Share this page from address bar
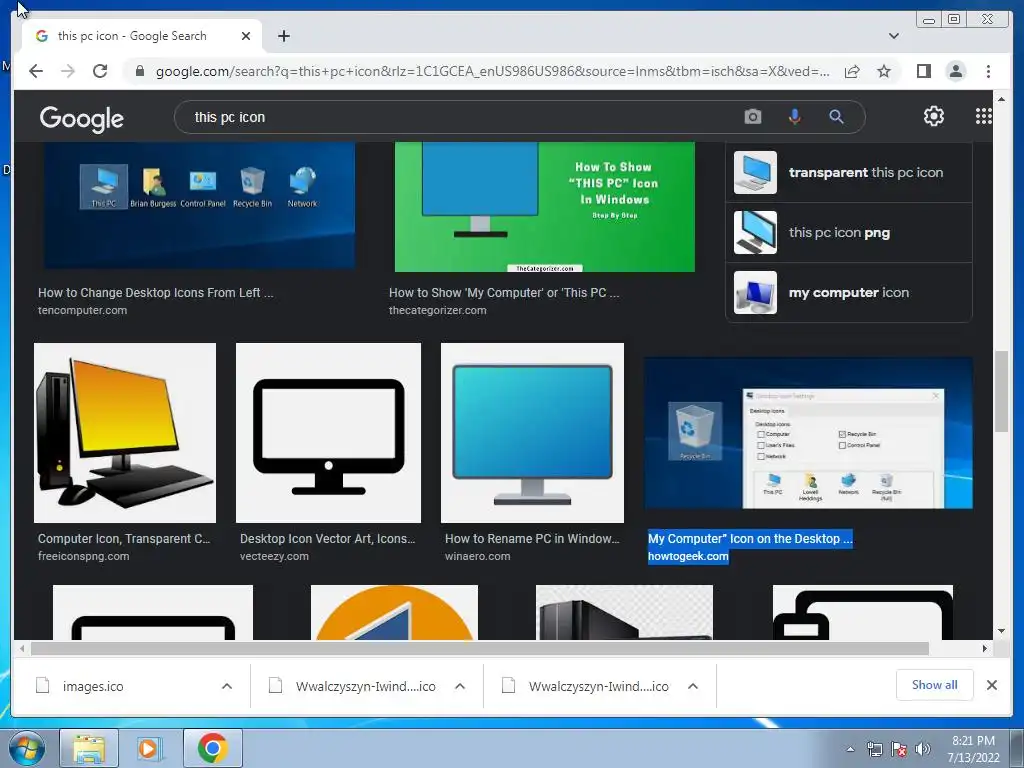 pyautogui.click(x=852, y=71)
